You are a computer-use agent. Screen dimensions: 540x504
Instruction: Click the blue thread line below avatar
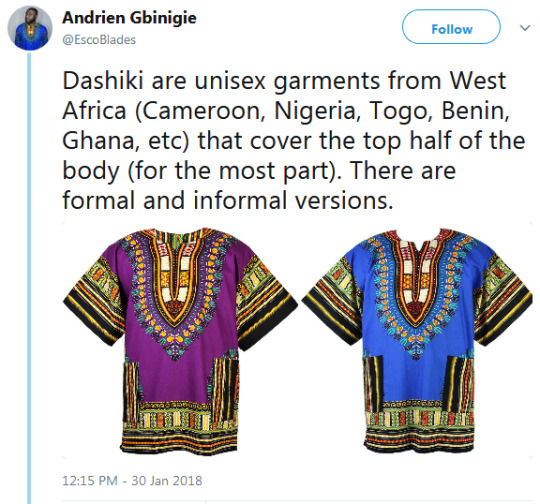pyautogui.click(x=29, y=277)
